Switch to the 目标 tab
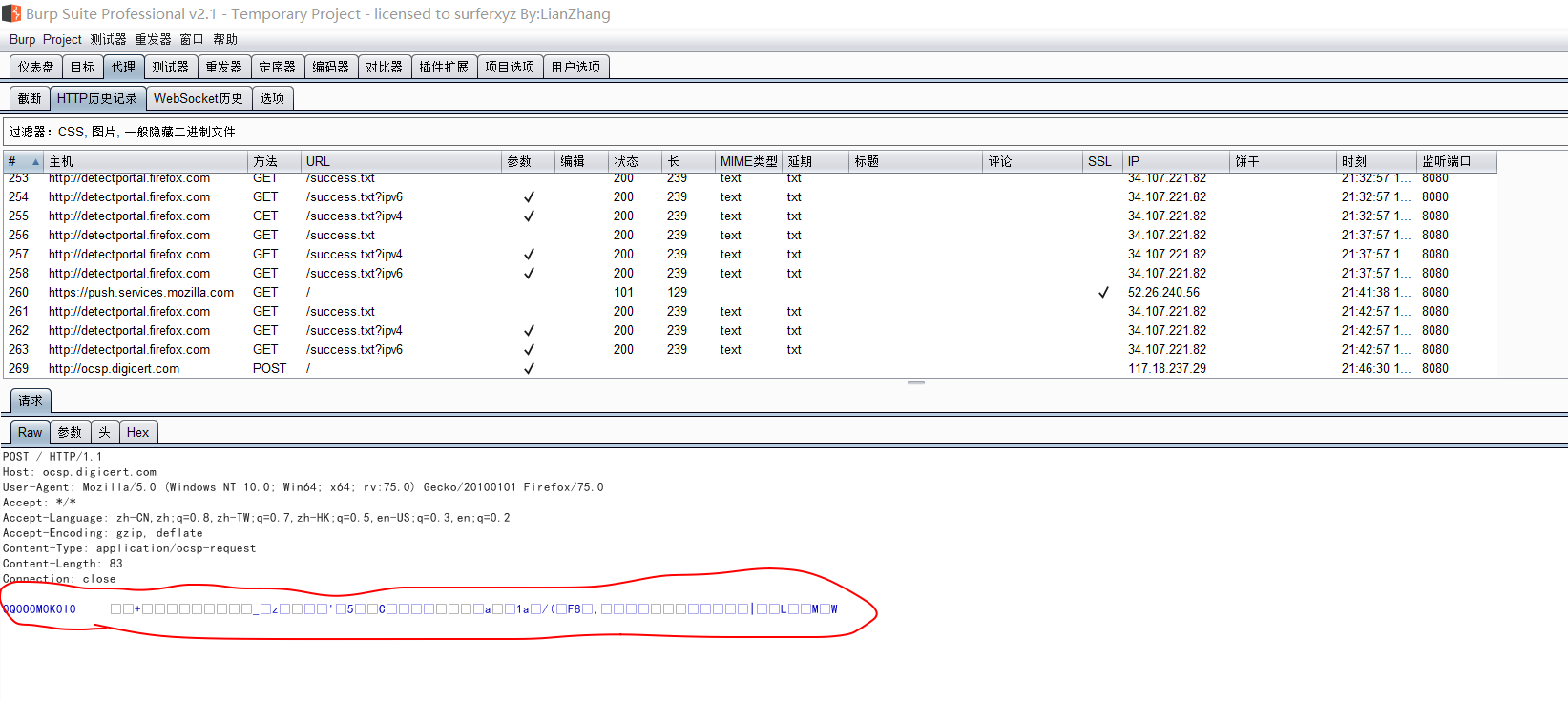This screenshot has height=701, width=1568. 83,67
